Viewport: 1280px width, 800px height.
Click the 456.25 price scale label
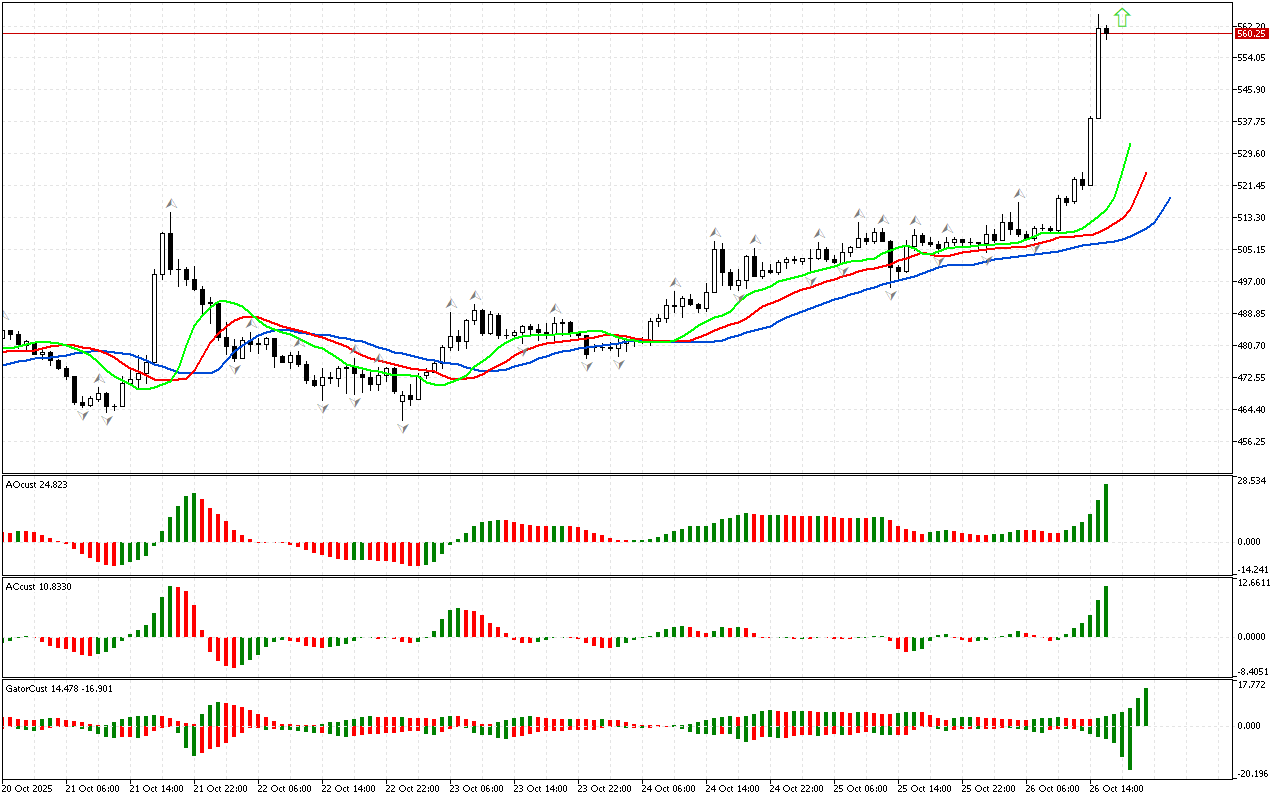point(1250,442)
